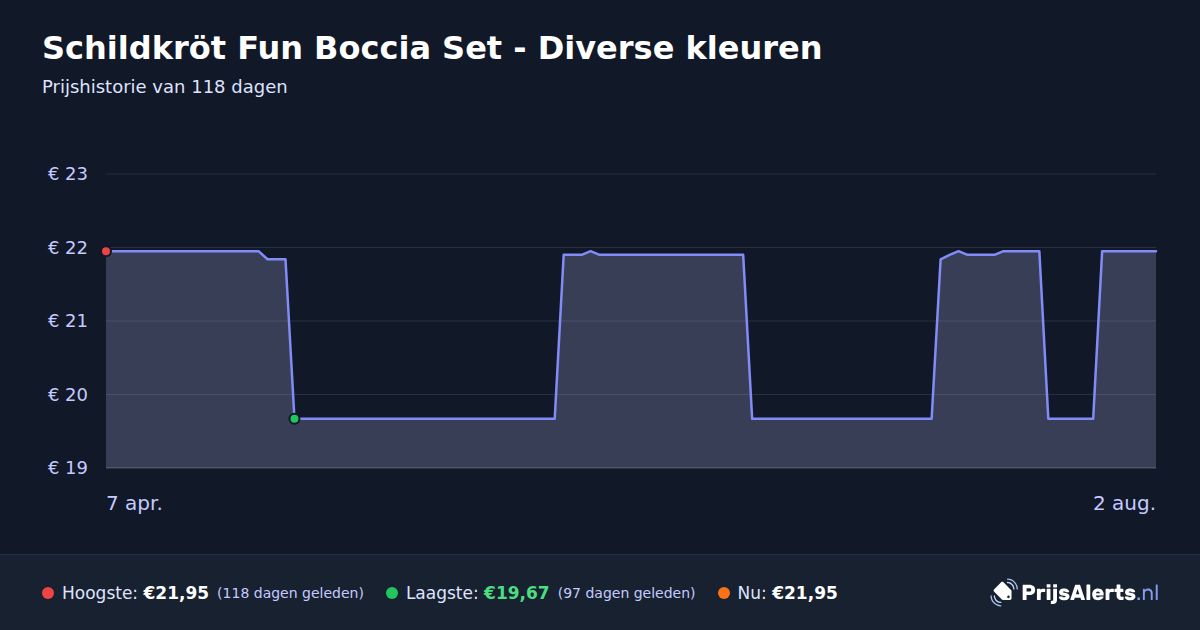Screen dimensions: 1200x630
Task: Click the €19,67 lowest price value
Action: click(x=517, y=593)
